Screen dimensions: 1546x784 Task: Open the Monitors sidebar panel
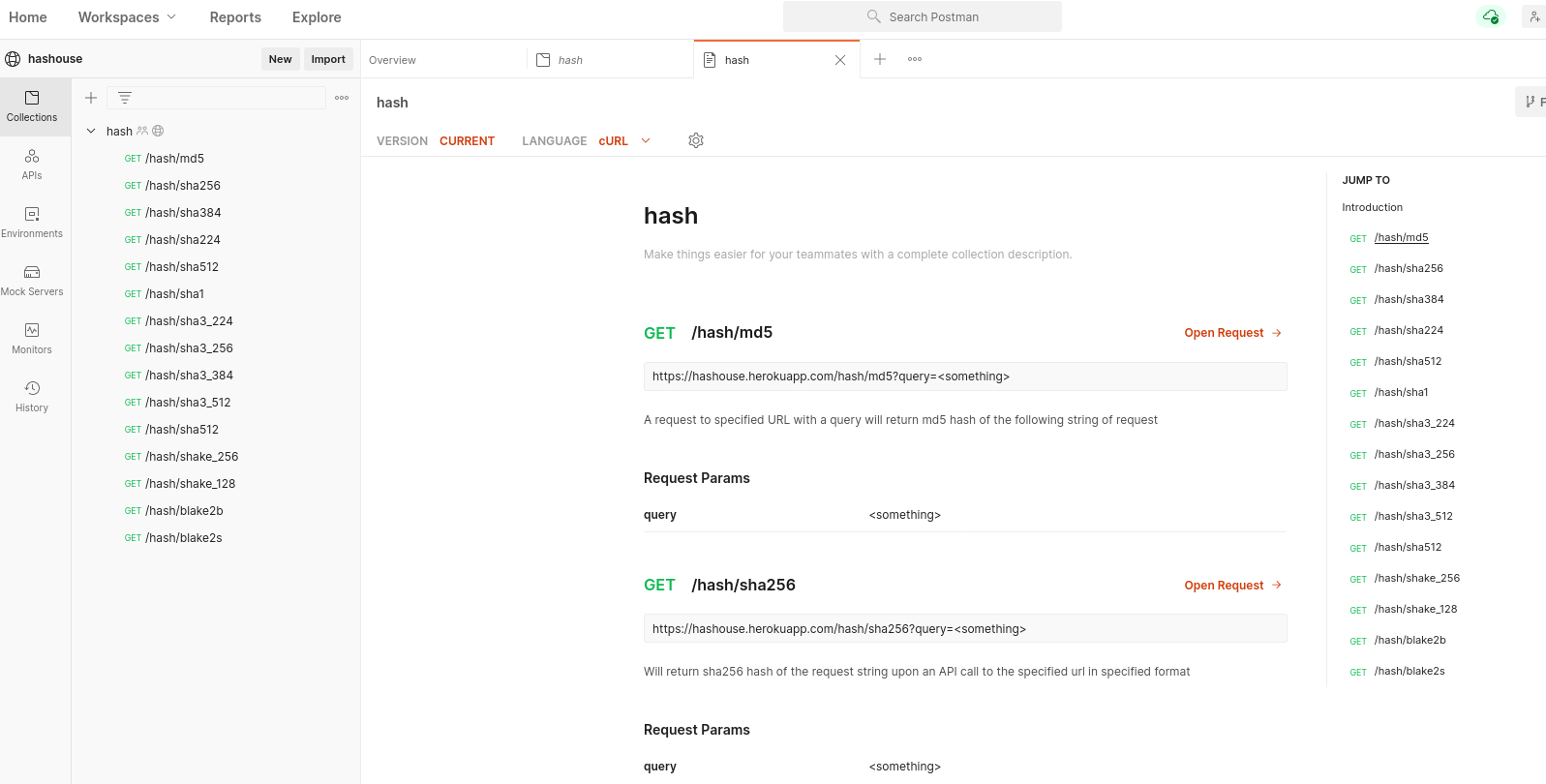(32, 339)
